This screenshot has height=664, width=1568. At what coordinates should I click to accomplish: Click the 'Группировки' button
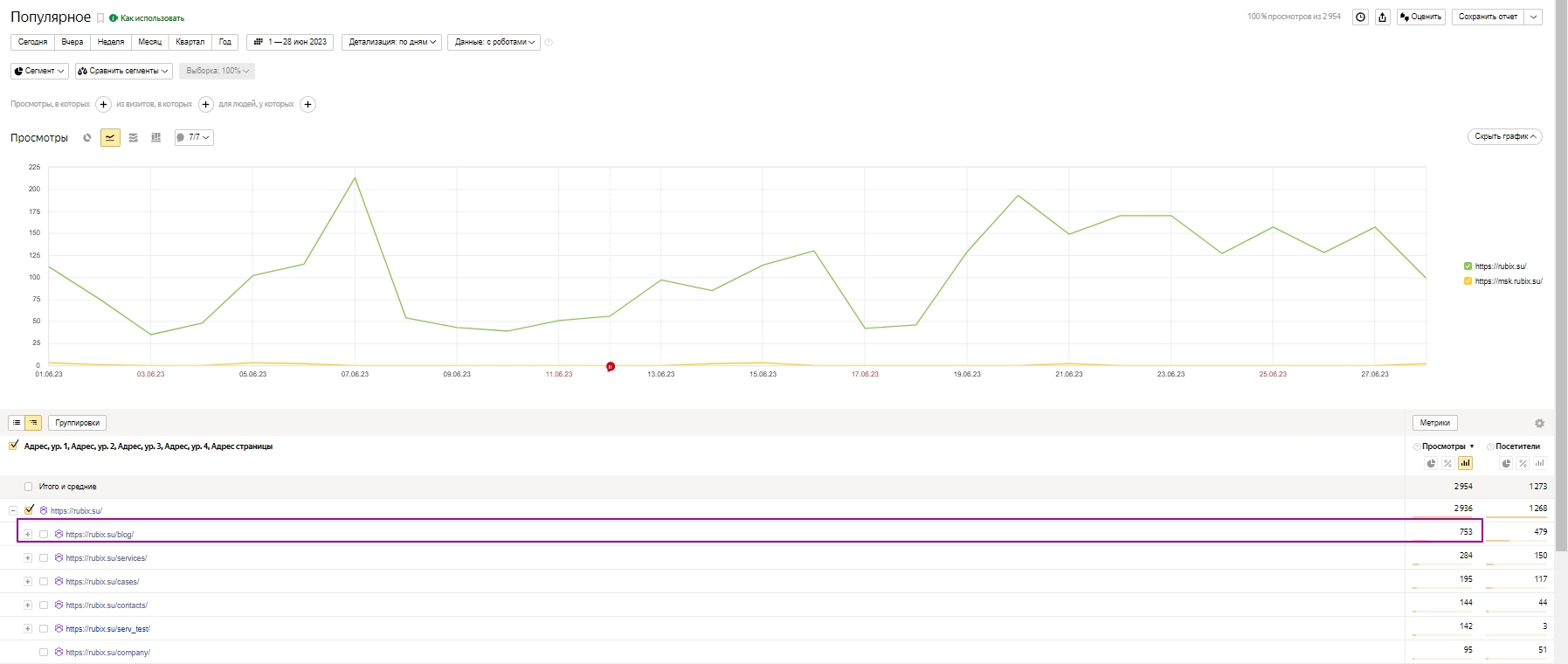(77, 423)
